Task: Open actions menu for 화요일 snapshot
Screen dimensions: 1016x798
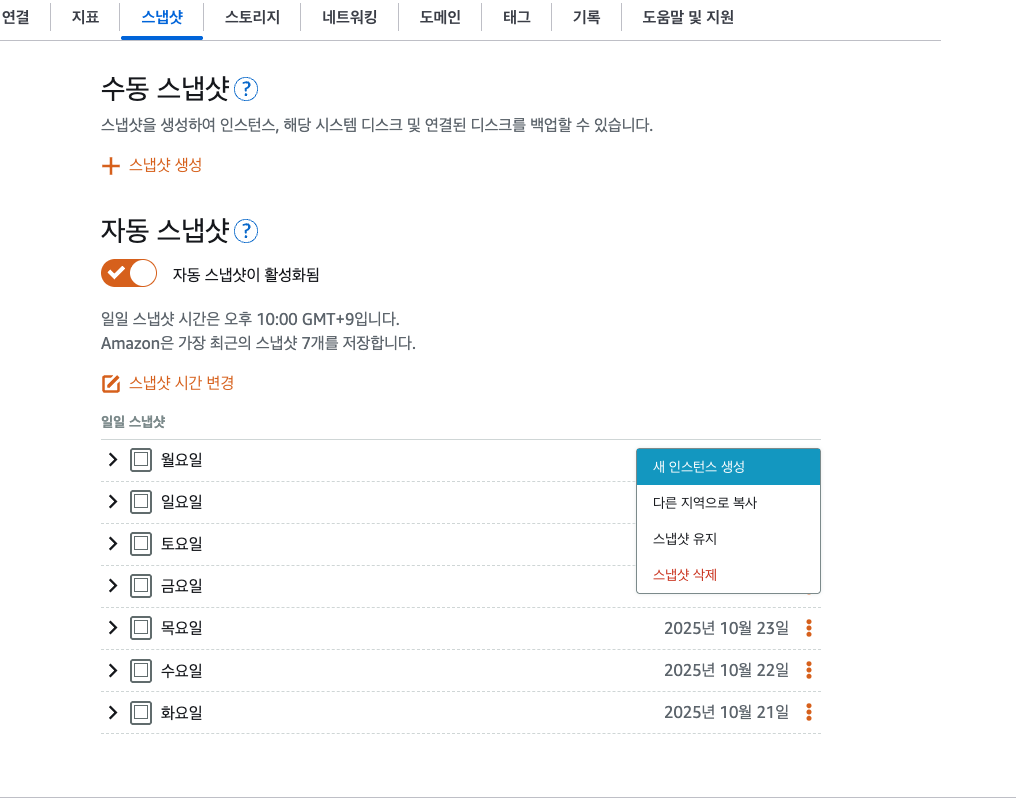Action: pos(808,712)
